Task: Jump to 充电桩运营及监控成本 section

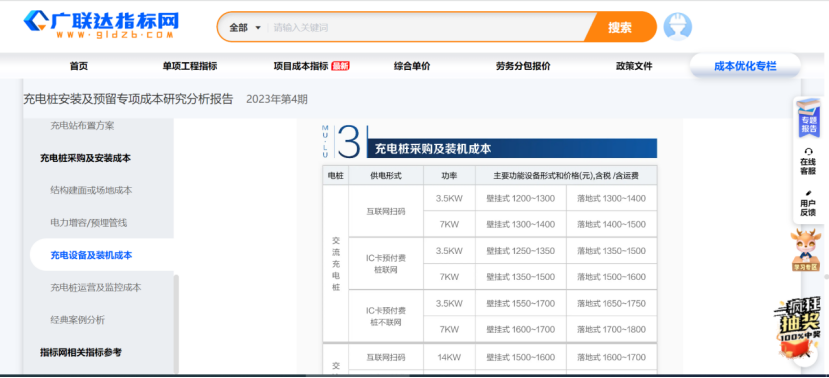Action: coord(96,287)
